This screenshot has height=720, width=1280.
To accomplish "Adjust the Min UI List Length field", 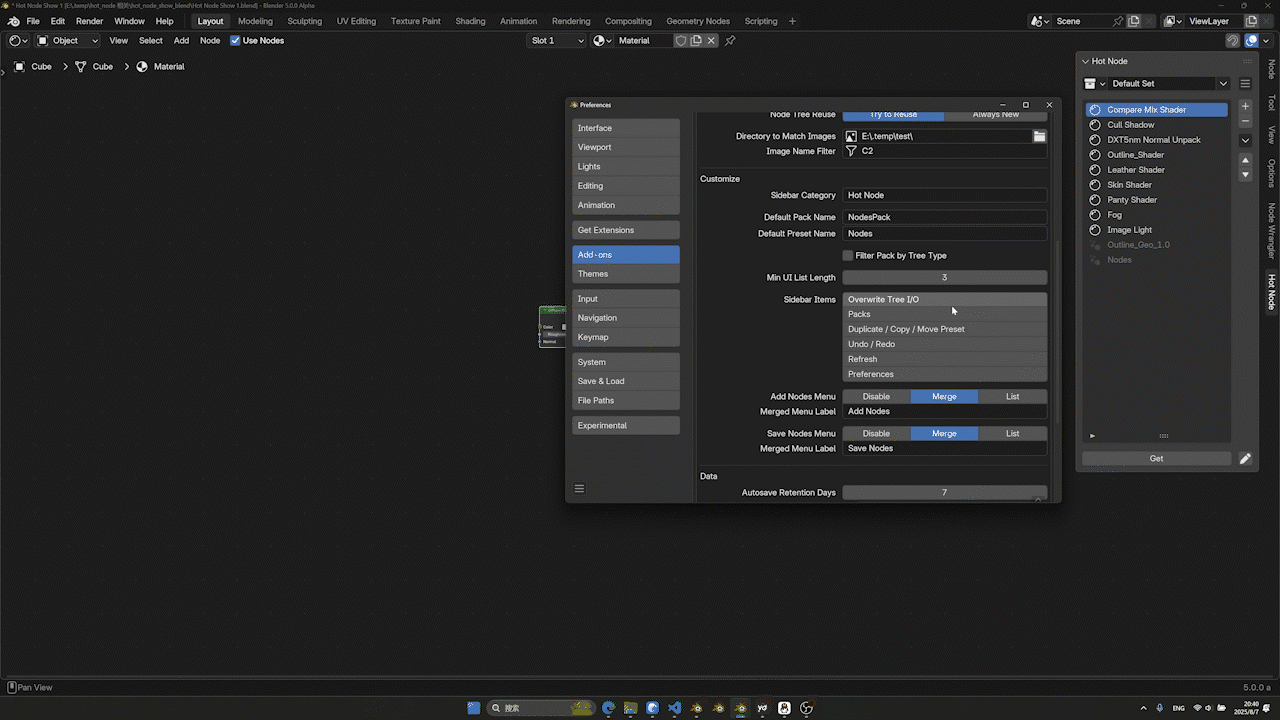I will tap(945, 278).
